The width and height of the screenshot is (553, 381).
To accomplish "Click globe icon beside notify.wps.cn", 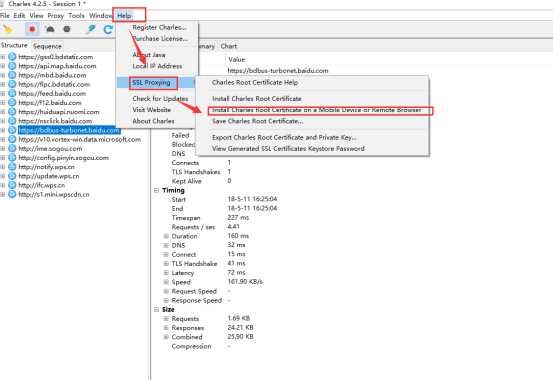I will (x=12, y=167).
